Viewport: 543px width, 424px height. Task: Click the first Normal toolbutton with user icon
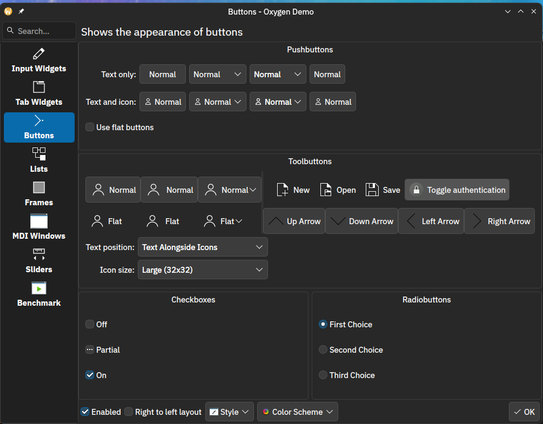click(113, 190)
